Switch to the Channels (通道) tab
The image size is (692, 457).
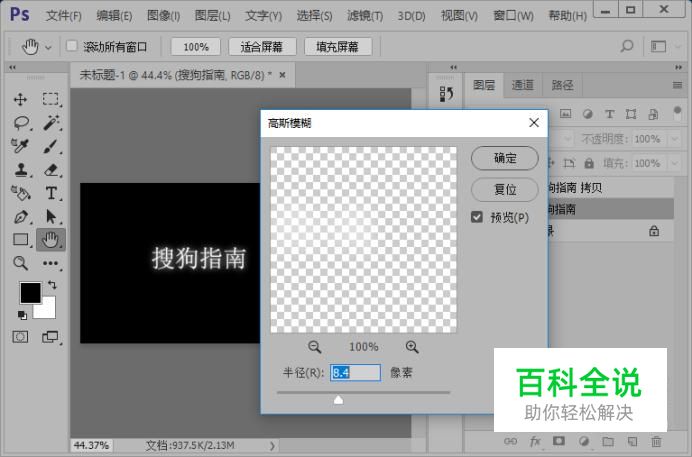pos(523,85)
